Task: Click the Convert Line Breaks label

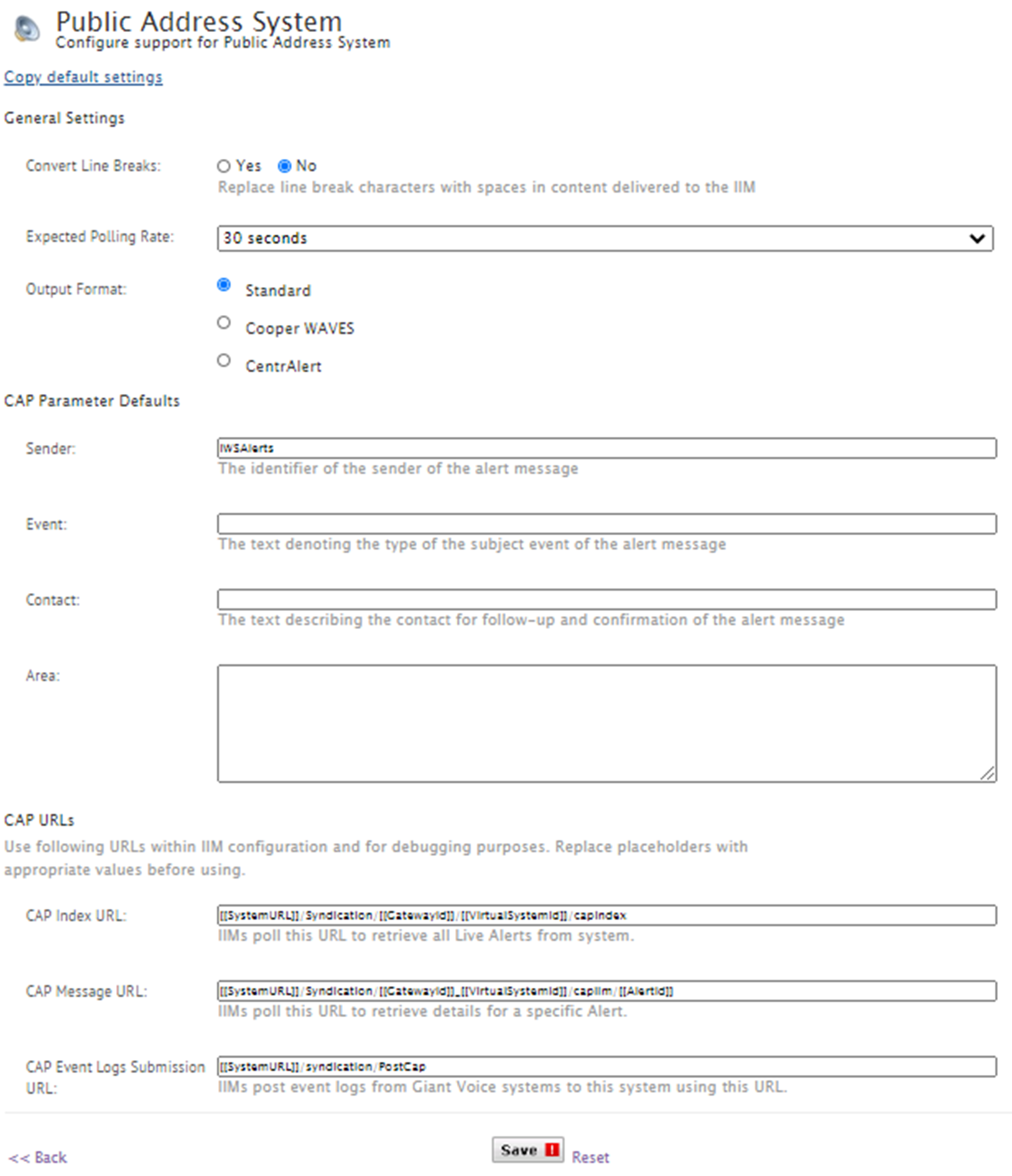Action: pyautogui.click(x=93, y=165)
